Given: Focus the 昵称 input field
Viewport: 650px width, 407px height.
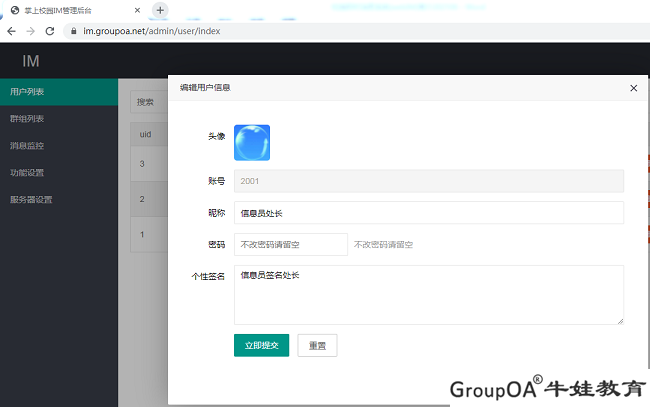Looking at the screenshot, I should point(429,213).
